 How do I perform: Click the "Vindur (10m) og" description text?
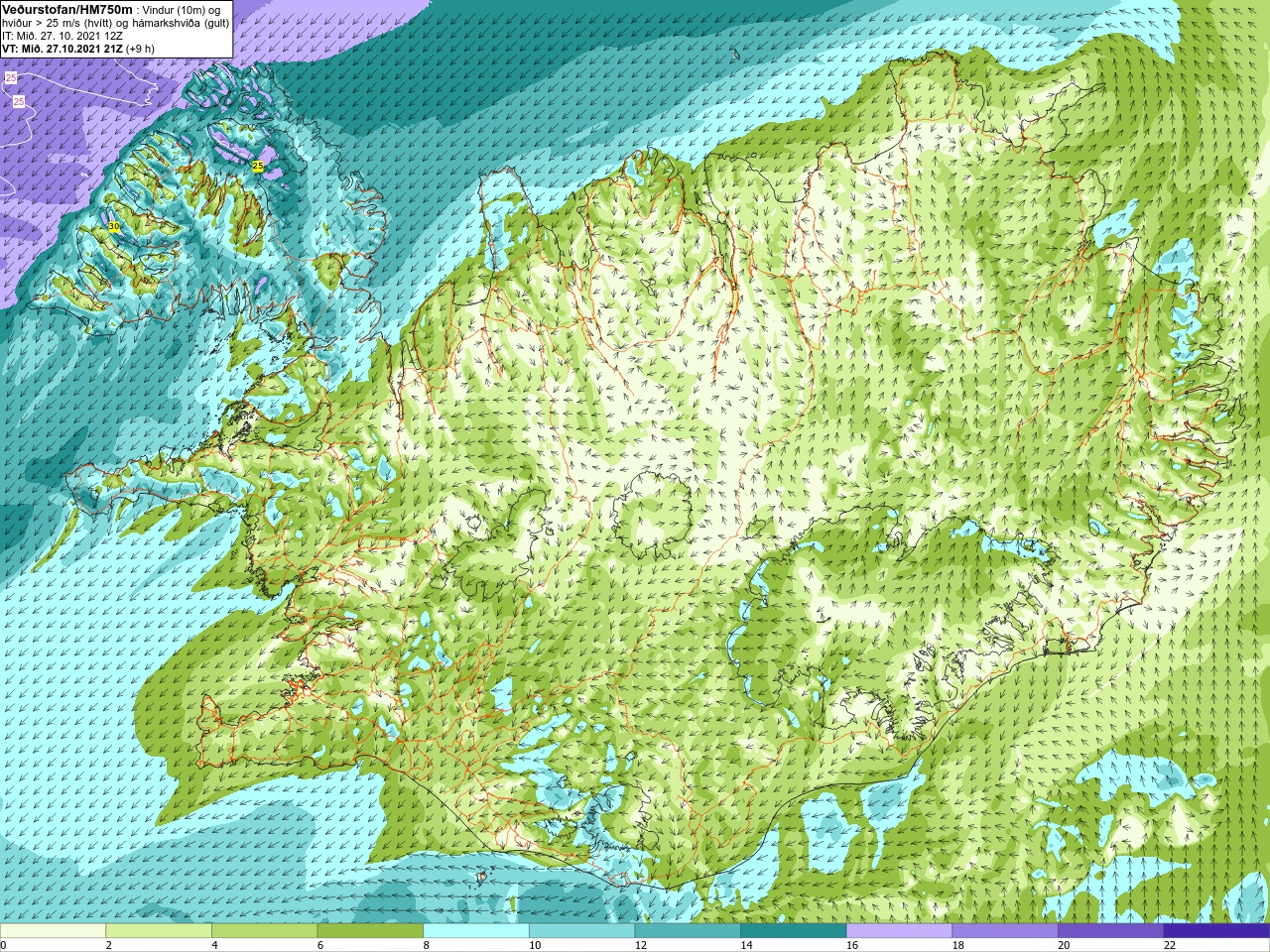(182, 10)
